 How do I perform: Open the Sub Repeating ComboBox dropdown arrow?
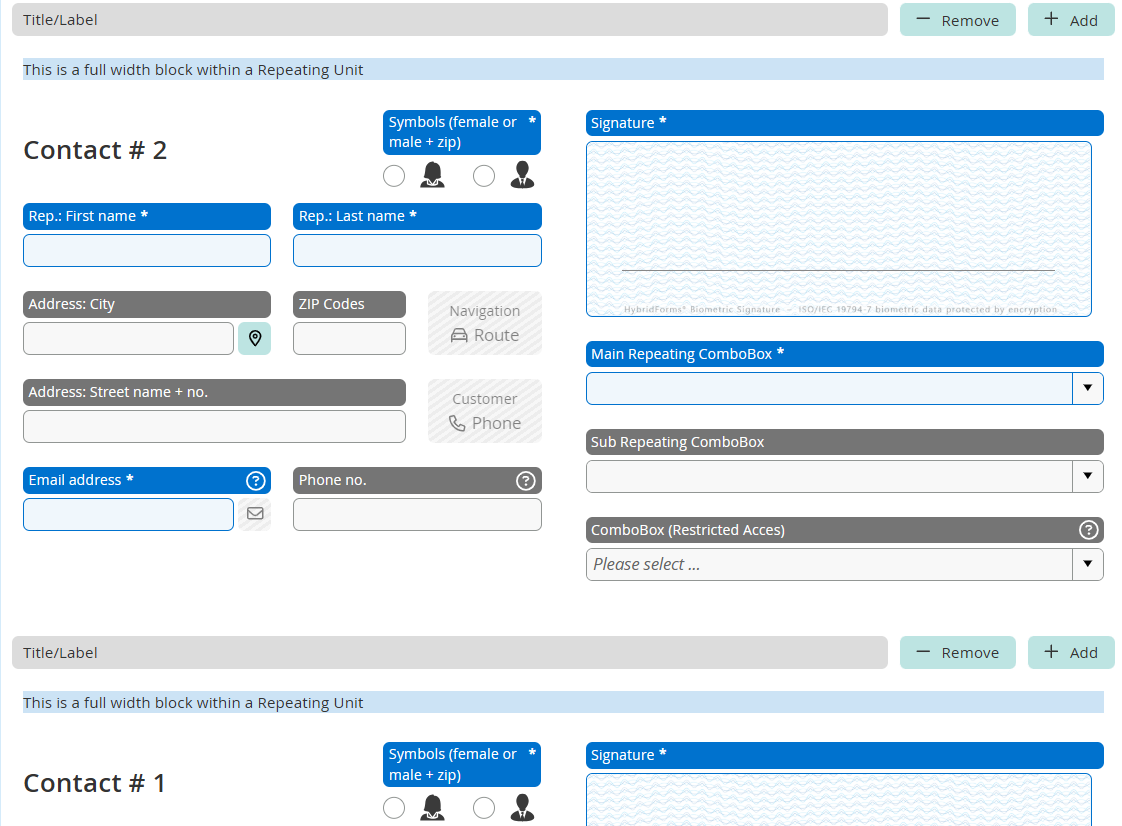click(x=1087, y=476)
